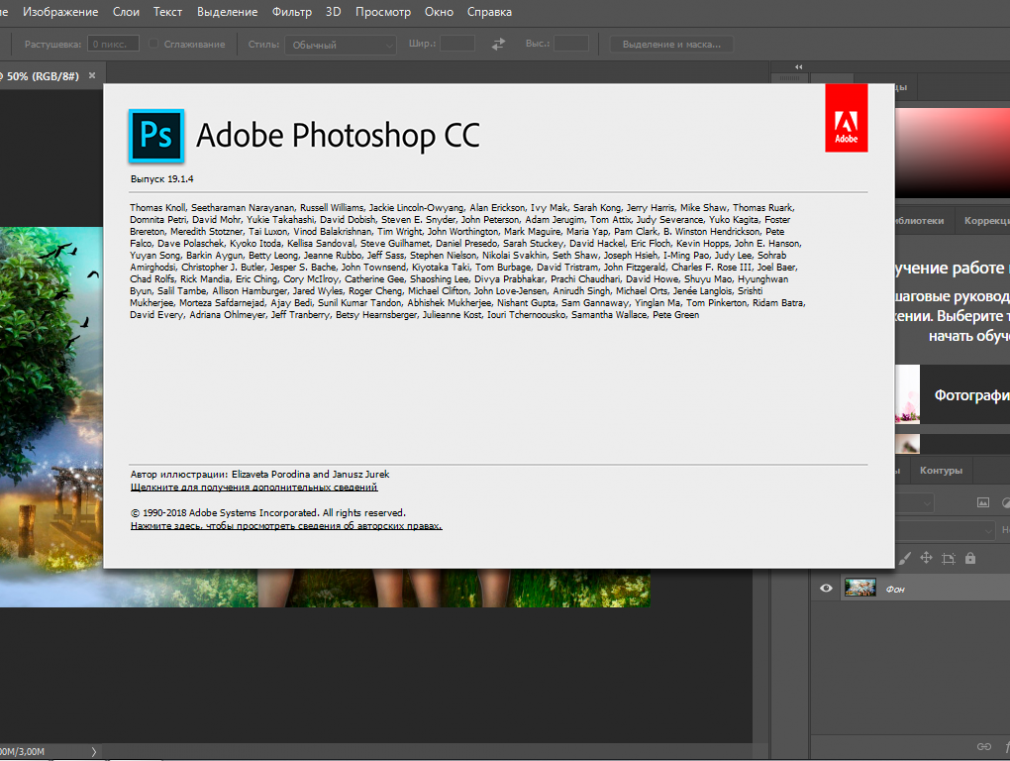Open the blending mode dropdown in Layers
Image resolution: width=1010 pixels, height=761 pixels.
point(945,530)
